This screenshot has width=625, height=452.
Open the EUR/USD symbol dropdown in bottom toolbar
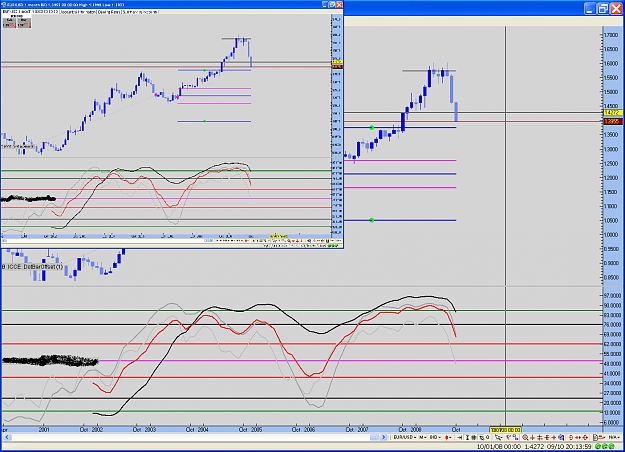point(405,437)
